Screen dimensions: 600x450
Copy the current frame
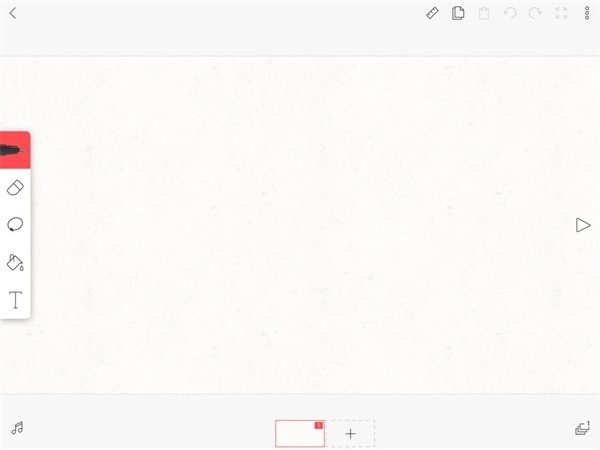[x=458, y=14]
